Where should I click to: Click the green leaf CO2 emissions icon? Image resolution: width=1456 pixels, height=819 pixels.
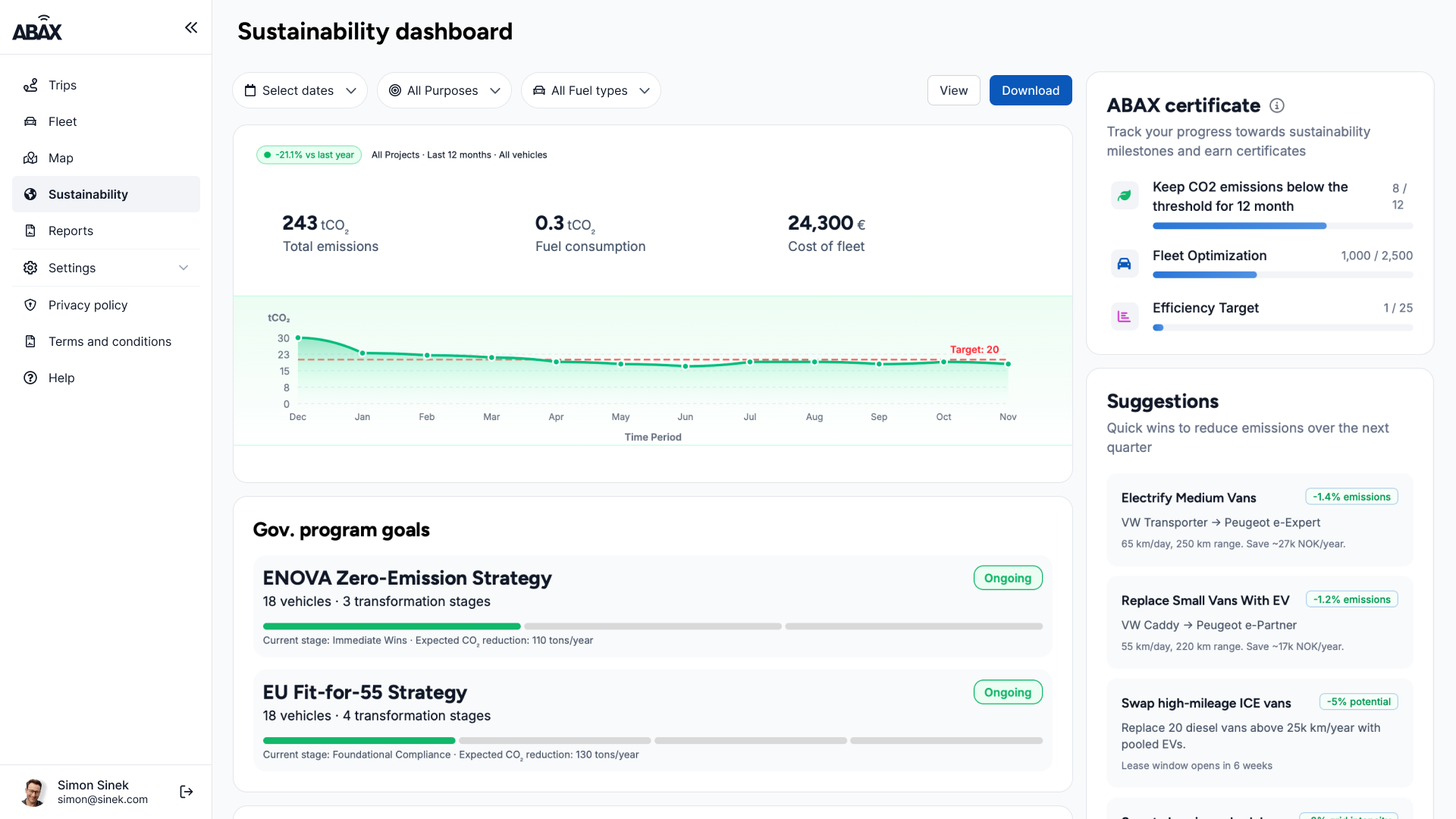point(1124,196)
